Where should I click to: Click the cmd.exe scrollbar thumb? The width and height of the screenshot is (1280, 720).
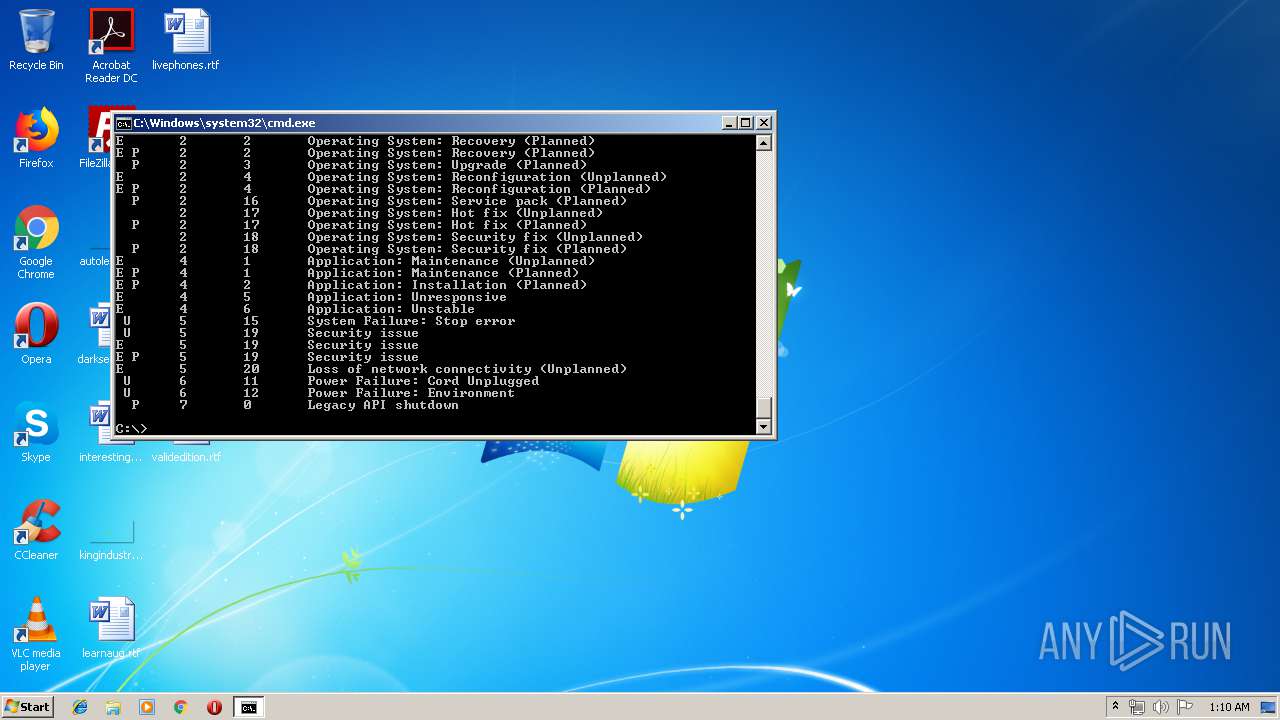(764, 408)
